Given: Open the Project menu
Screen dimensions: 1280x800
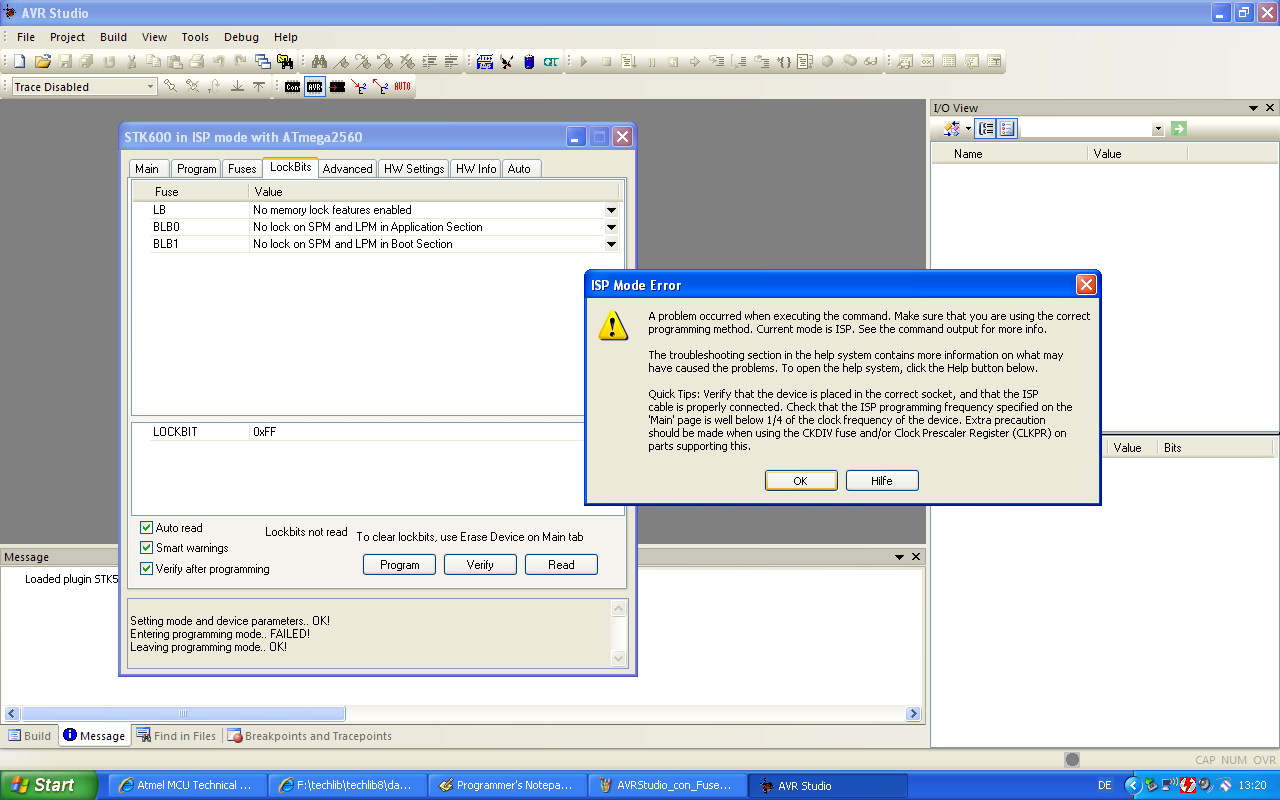Looking at the screenshot, I should click(68, 37).
